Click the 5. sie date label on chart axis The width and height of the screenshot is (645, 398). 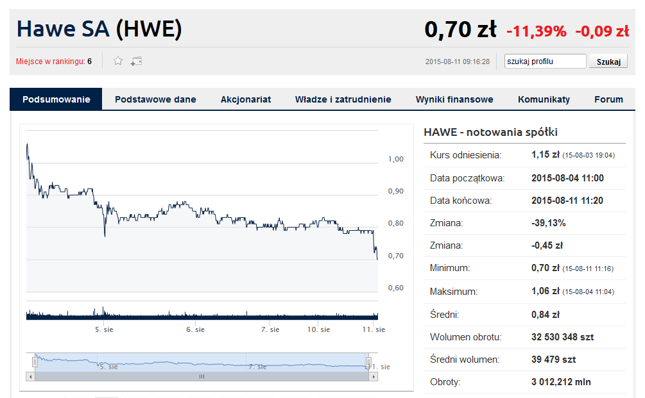click(x=104, y=329)
